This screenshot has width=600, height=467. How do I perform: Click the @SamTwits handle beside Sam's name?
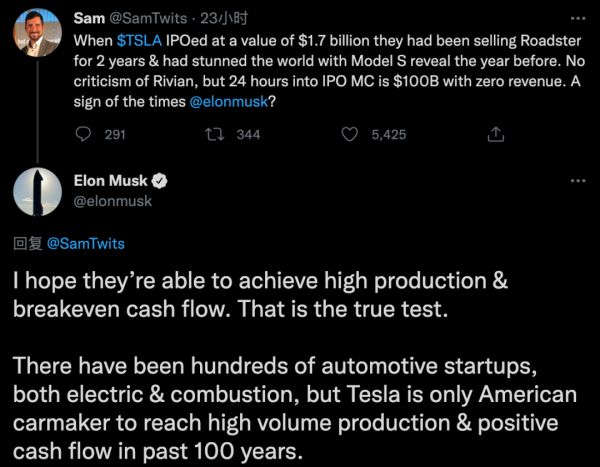pyautogui.click(x=154, y=18)
